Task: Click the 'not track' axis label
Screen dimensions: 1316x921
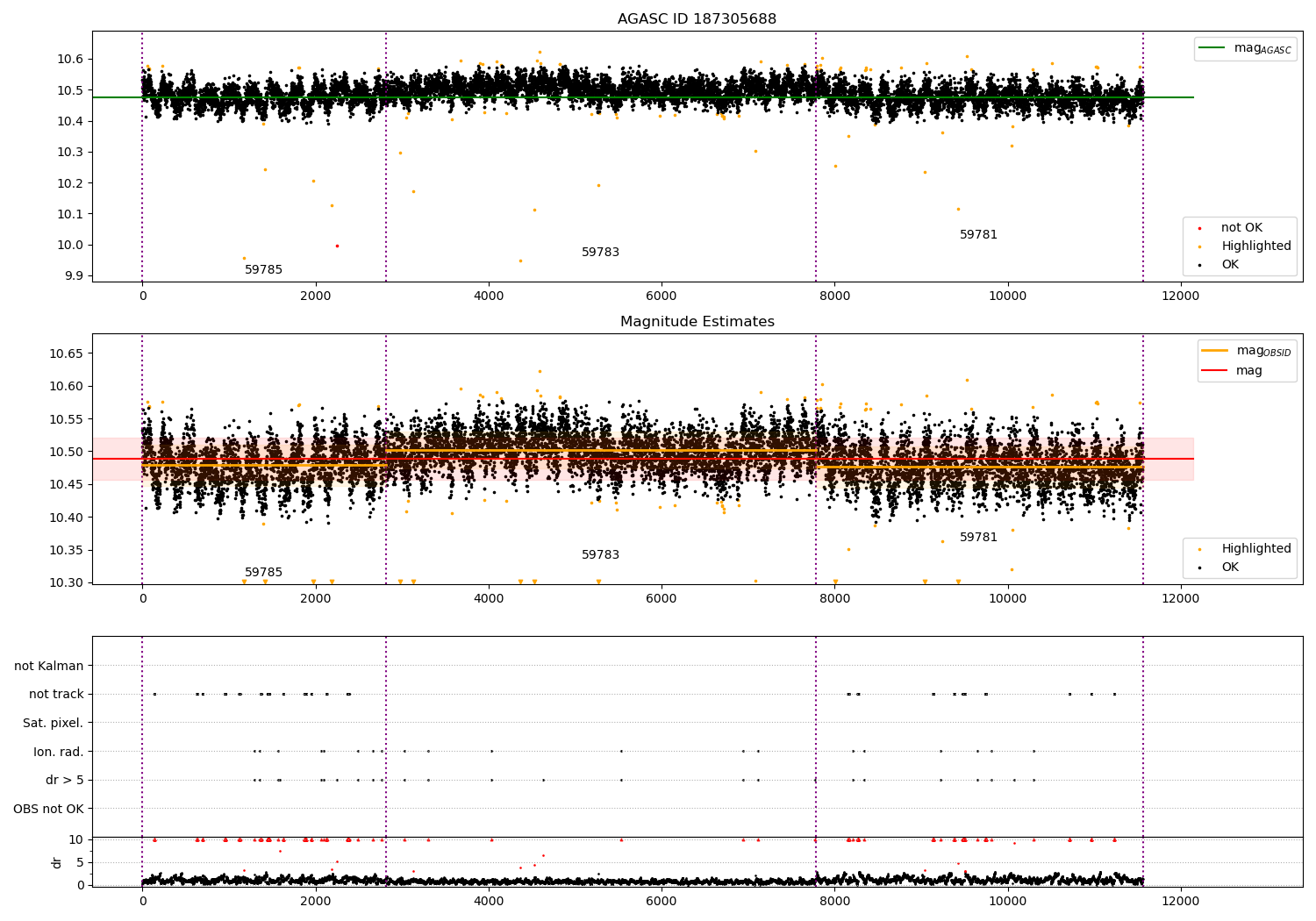Action: point(56,695)
